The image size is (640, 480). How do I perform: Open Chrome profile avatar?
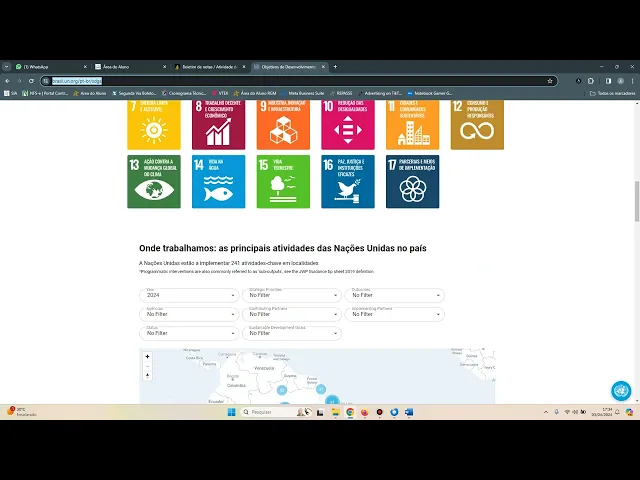click(x=620, y=81)
